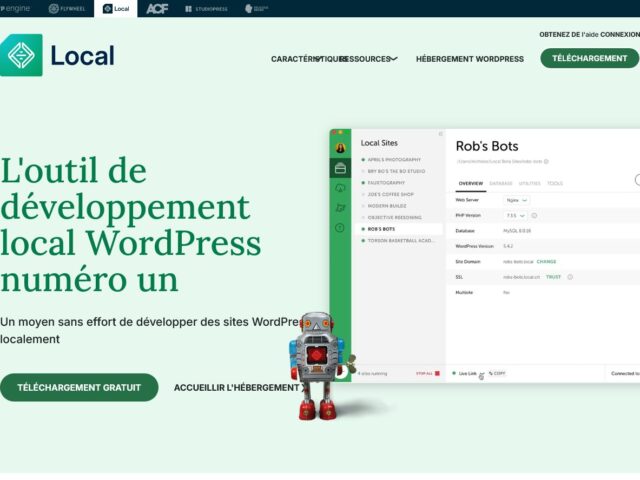Screen dimensions: 640x480
Task: Toggle the Live Link status dot
Action: click(x=454, y=373)
